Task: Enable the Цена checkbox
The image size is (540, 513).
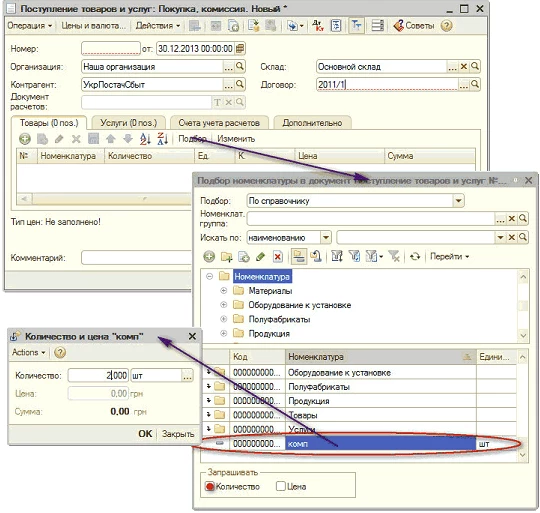Action: click(281, 486)
